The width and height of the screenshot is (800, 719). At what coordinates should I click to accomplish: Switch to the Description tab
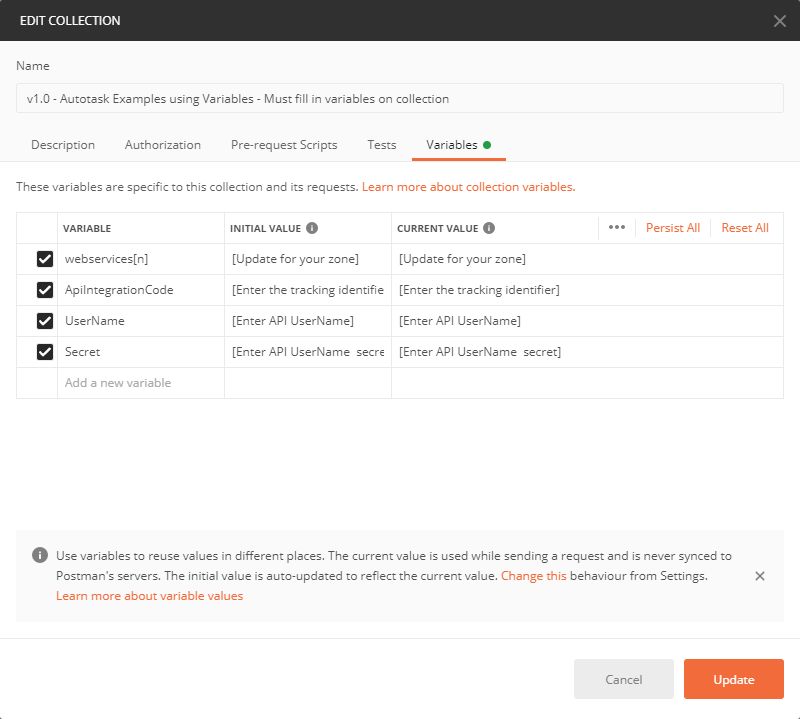[63, 144]
